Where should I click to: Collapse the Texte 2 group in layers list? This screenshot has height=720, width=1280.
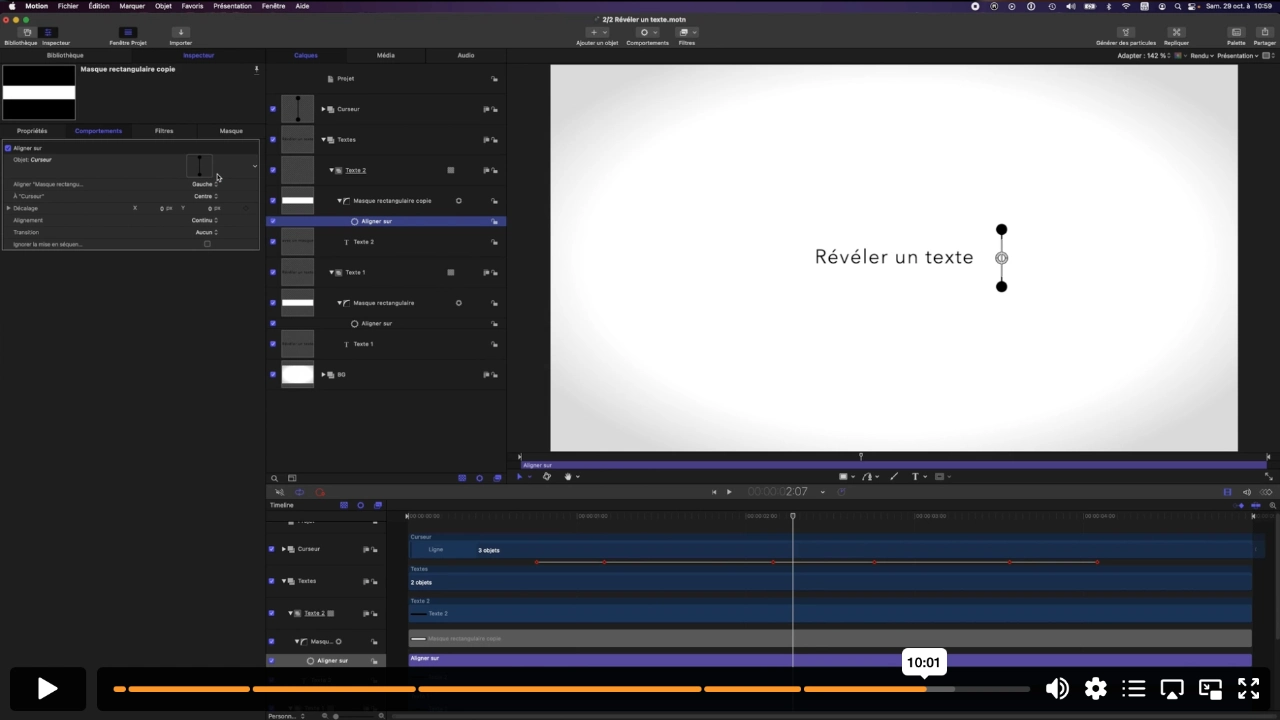point(331,170)
